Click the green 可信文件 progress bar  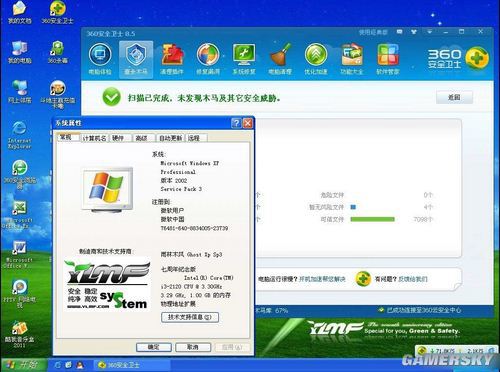[372, 219]
